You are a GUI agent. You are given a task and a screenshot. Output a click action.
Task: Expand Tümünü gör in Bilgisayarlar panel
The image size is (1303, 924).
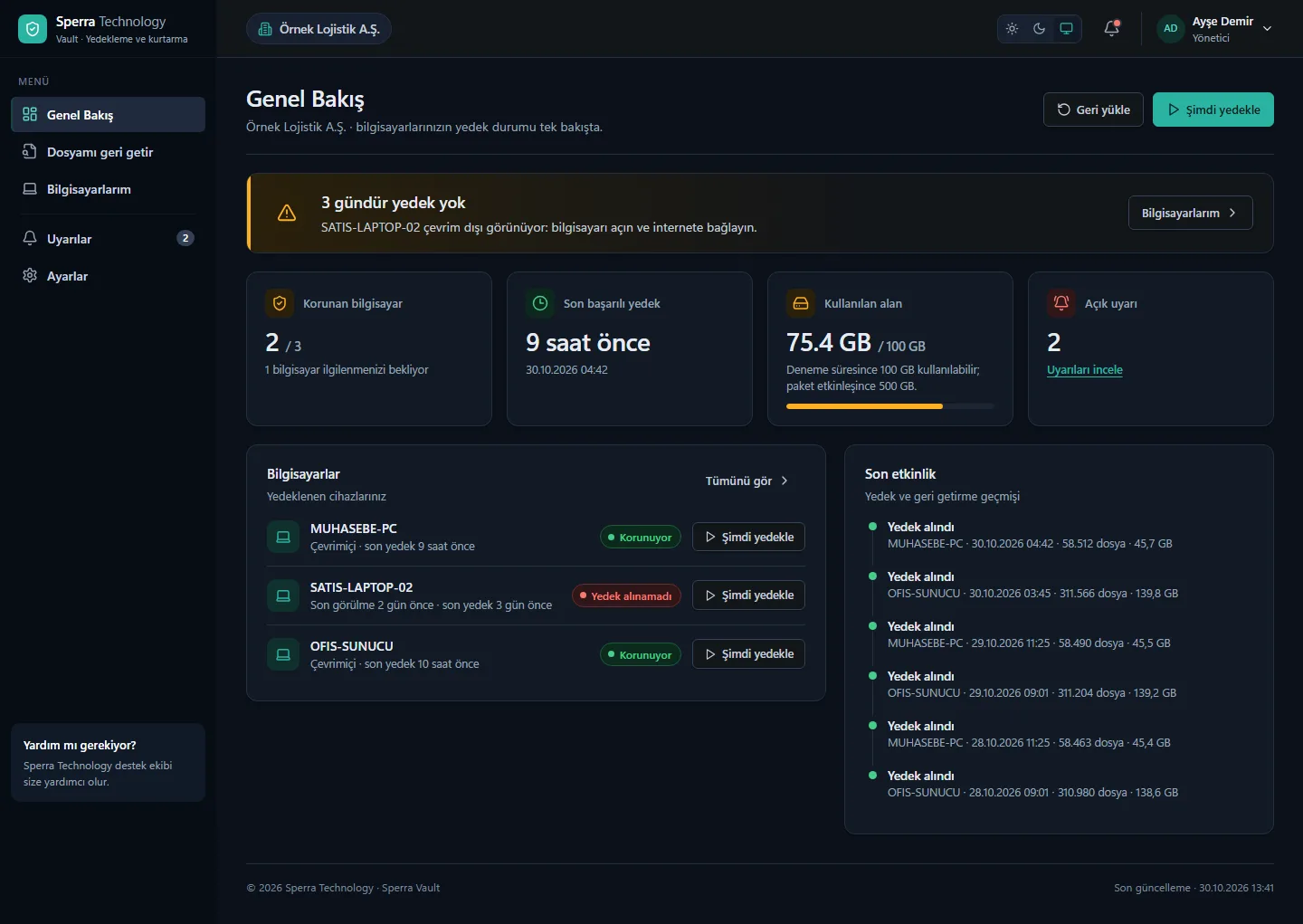click(x=747, y=481)
